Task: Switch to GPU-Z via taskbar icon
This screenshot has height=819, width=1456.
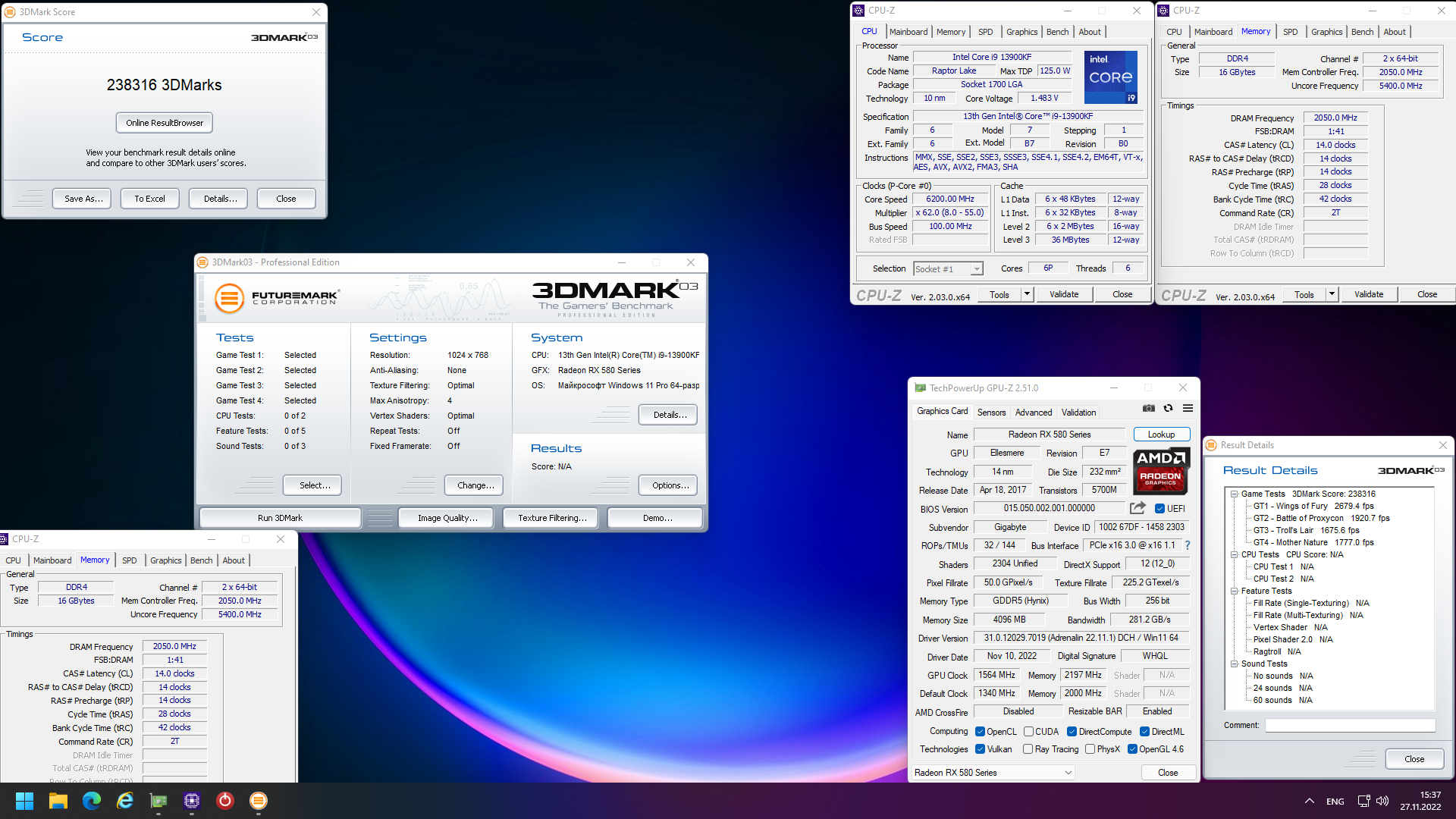Action: [158, 801]
